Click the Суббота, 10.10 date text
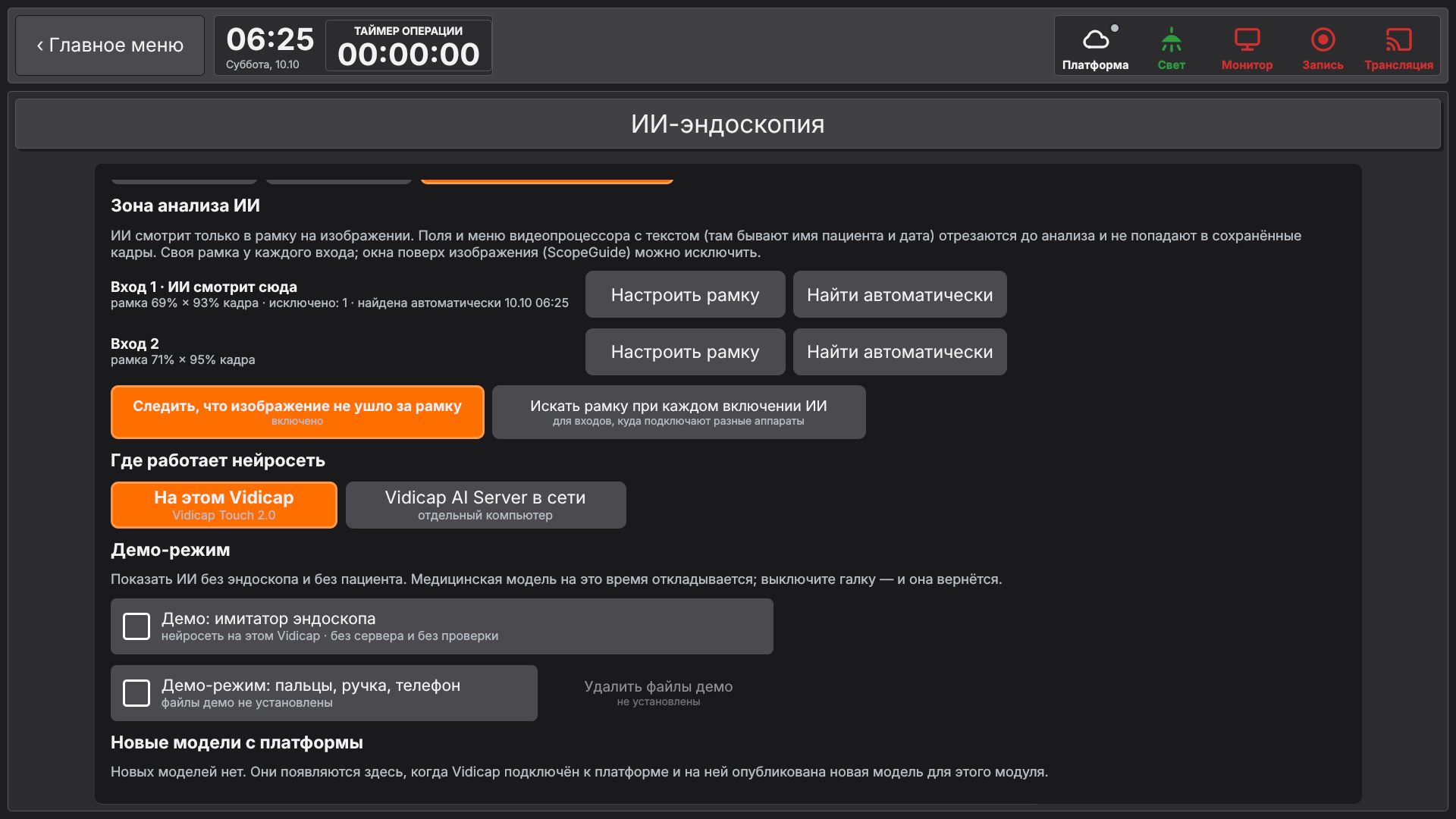The width and height of the screenshot is (1456, 819). tap(262, 64)
